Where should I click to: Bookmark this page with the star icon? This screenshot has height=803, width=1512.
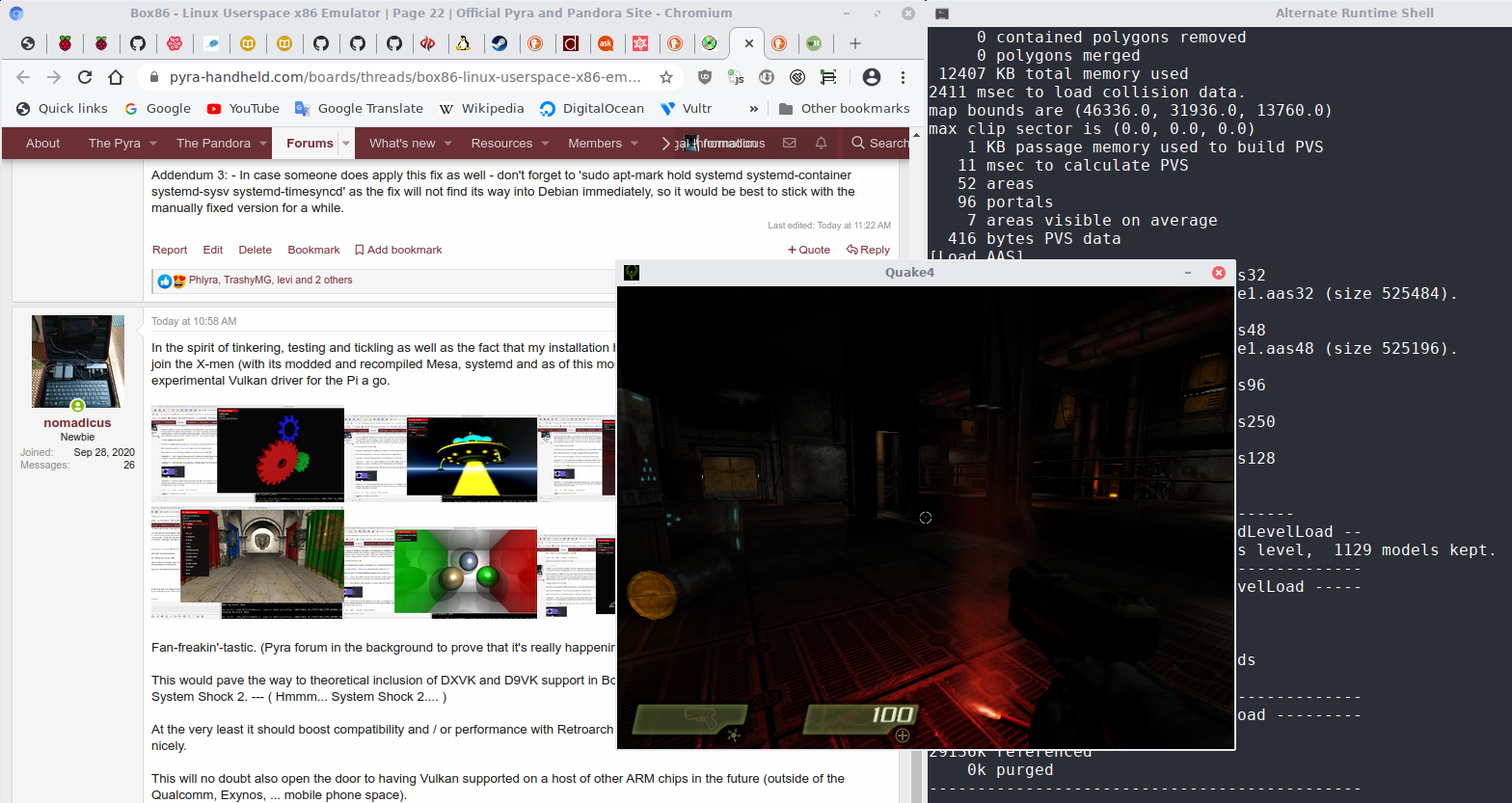(666, 77)
